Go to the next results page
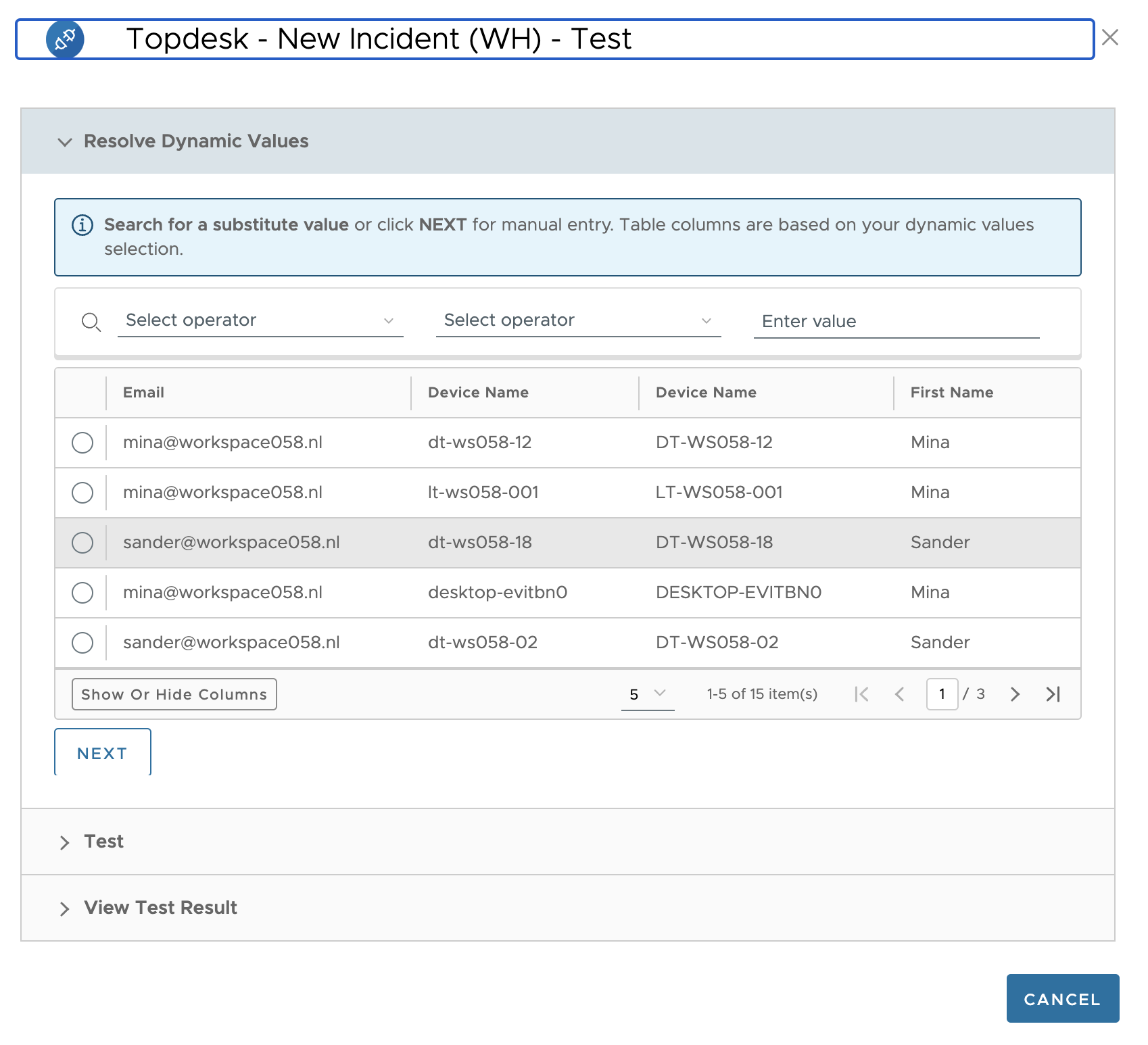Image resolution: width=1148 pixels, height=1045 pixels. (1015, 694)
